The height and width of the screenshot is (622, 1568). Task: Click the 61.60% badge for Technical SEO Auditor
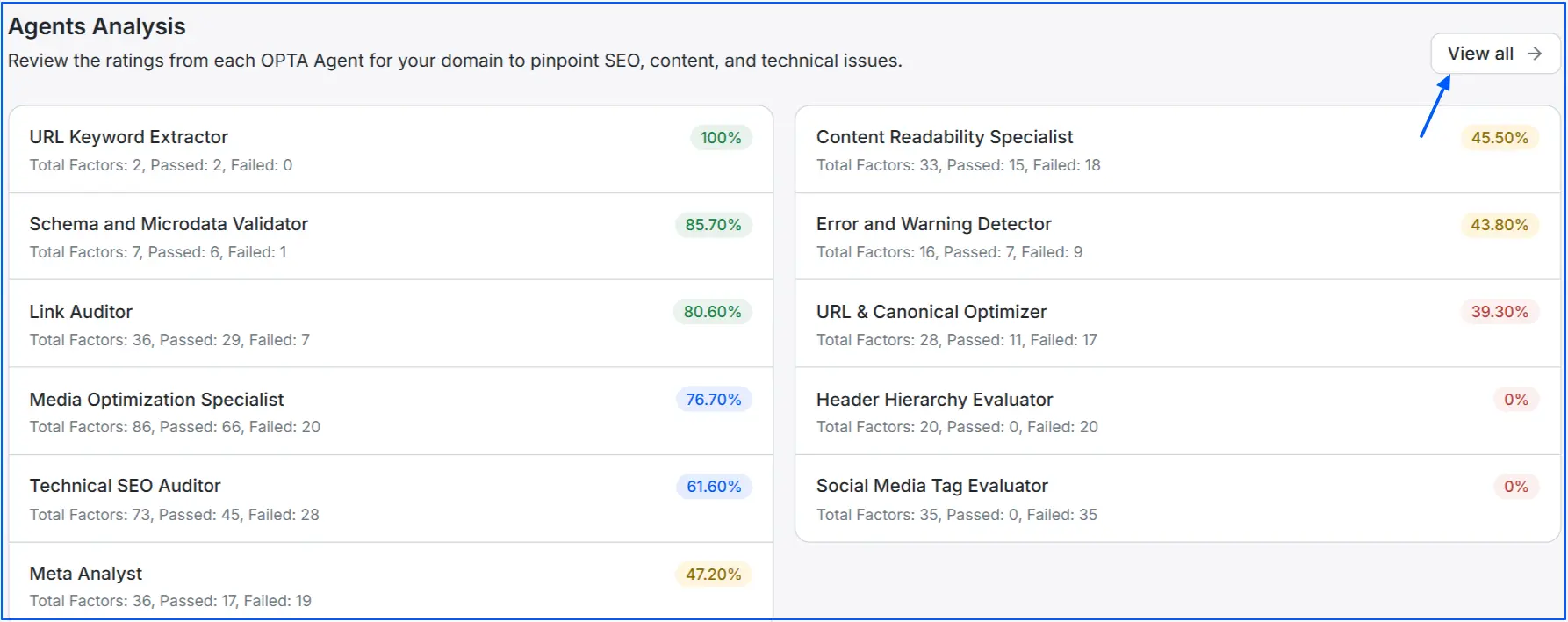click(713, 487)
